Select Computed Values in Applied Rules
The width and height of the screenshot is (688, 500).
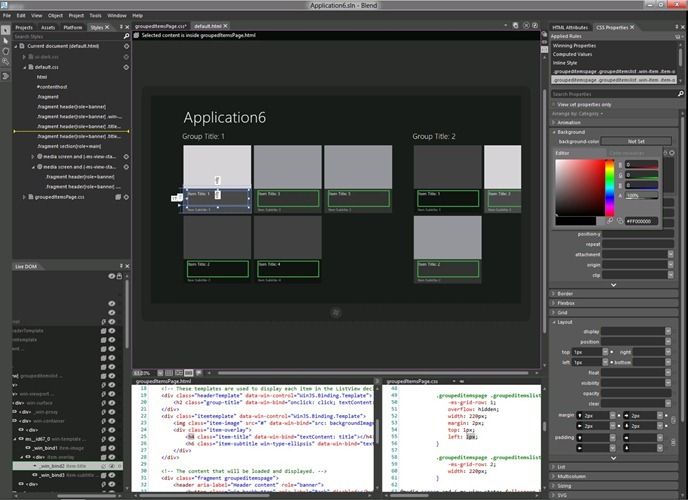click(x=574, y=56)
